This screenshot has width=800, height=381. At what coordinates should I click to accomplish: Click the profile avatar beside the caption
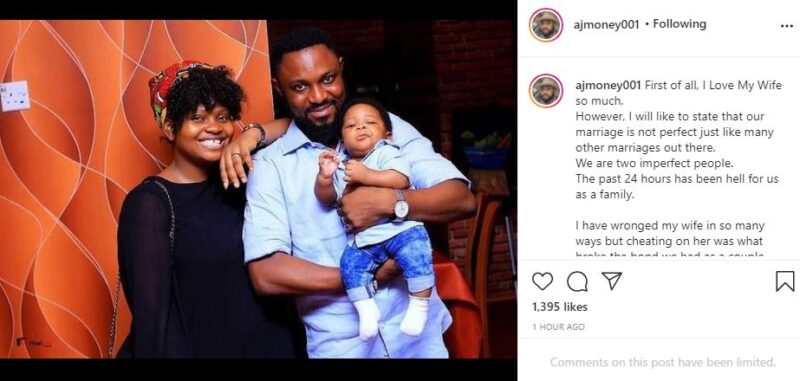coord(546,91)
